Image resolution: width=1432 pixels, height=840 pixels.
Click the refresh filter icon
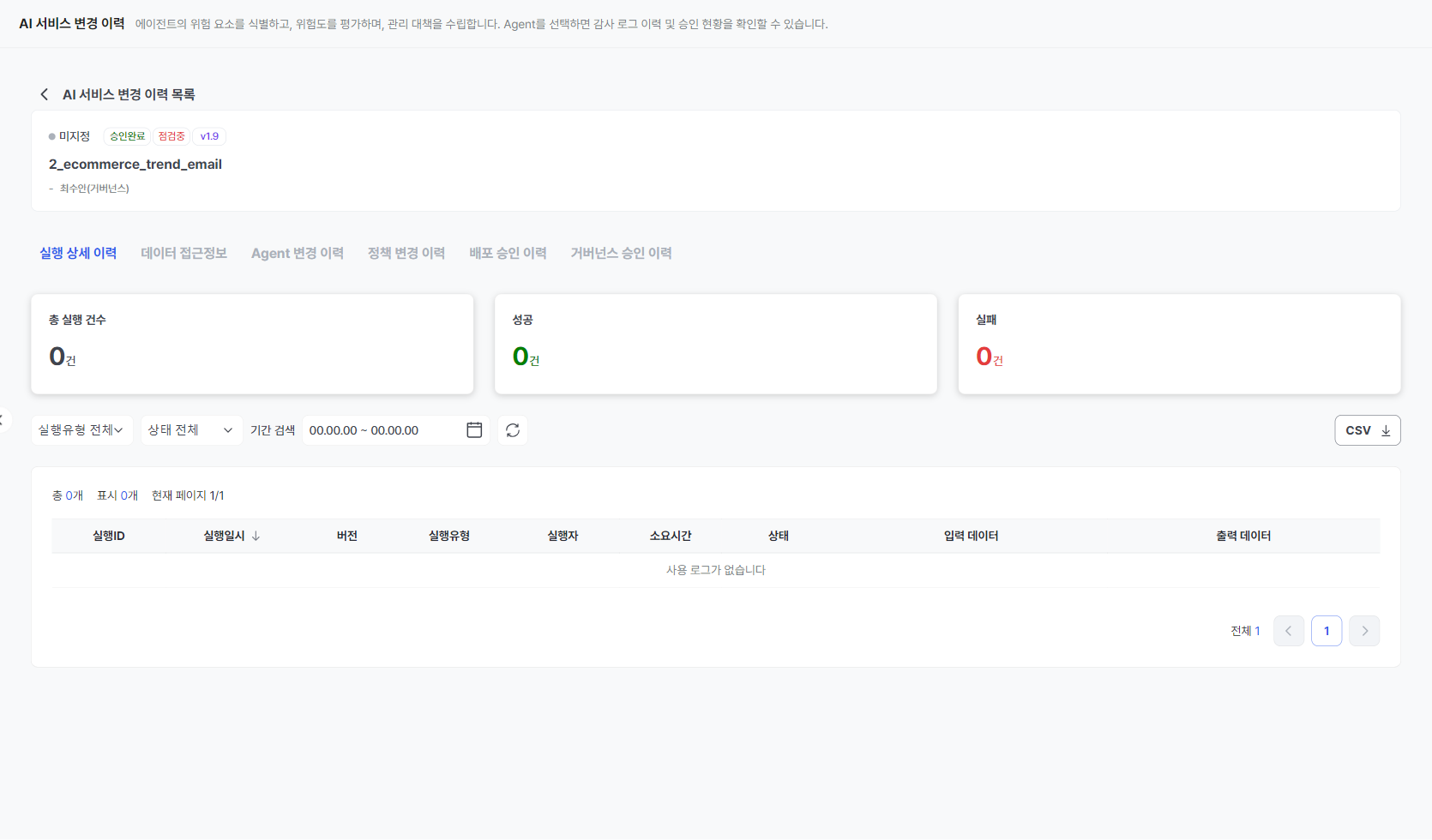point(513,430)
